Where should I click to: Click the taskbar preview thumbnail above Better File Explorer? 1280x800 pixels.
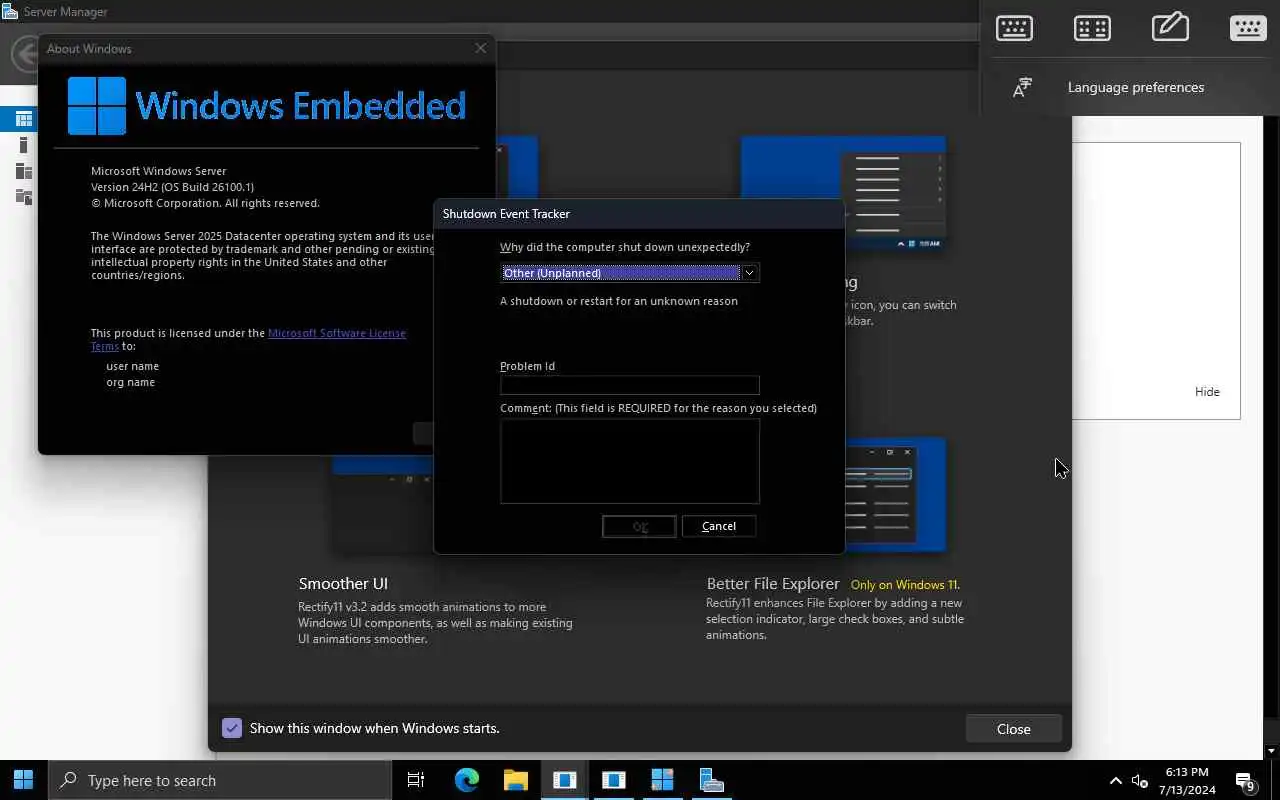tap(843, 193)
